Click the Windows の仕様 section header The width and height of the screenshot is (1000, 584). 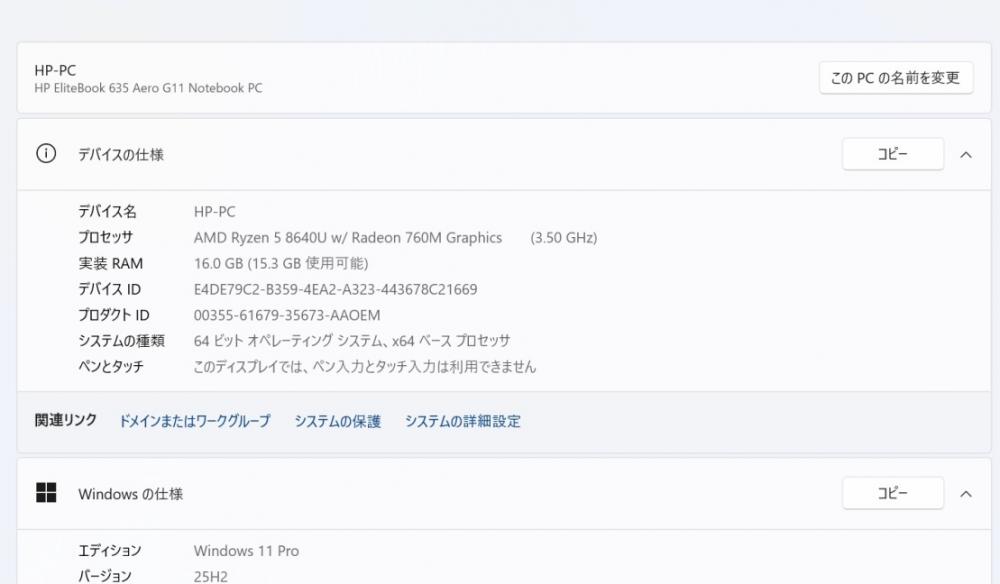pos(504,493)
